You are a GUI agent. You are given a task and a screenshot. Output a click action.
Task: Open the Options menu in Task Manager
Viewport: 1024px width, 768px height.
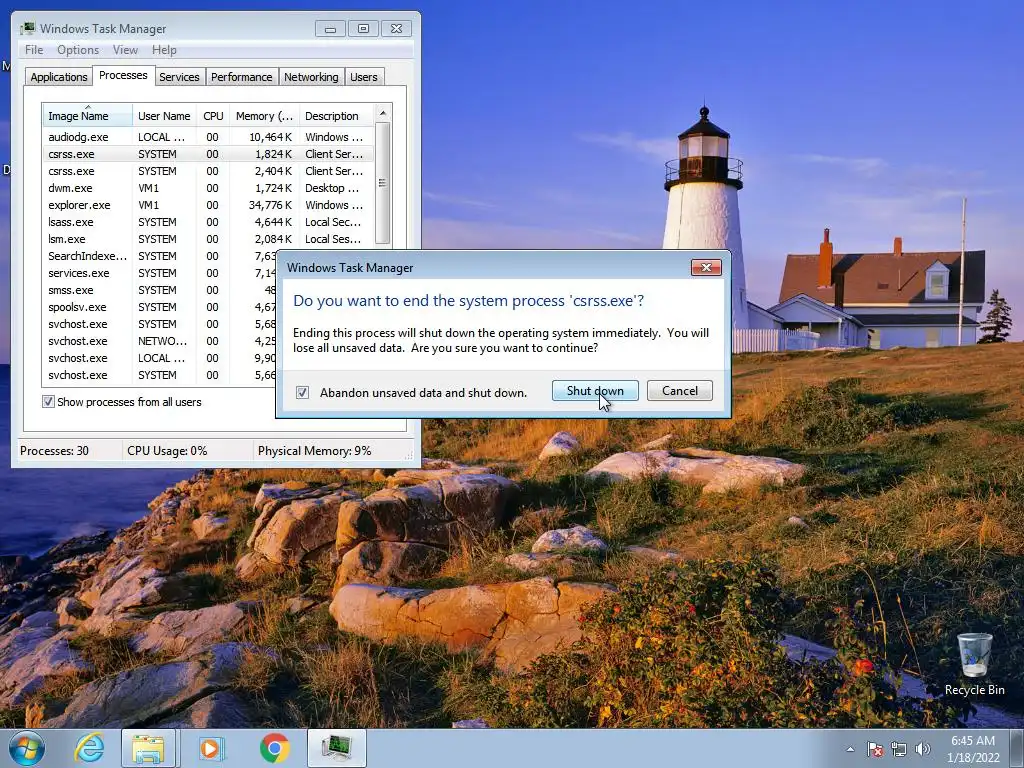tap(78, 50)
